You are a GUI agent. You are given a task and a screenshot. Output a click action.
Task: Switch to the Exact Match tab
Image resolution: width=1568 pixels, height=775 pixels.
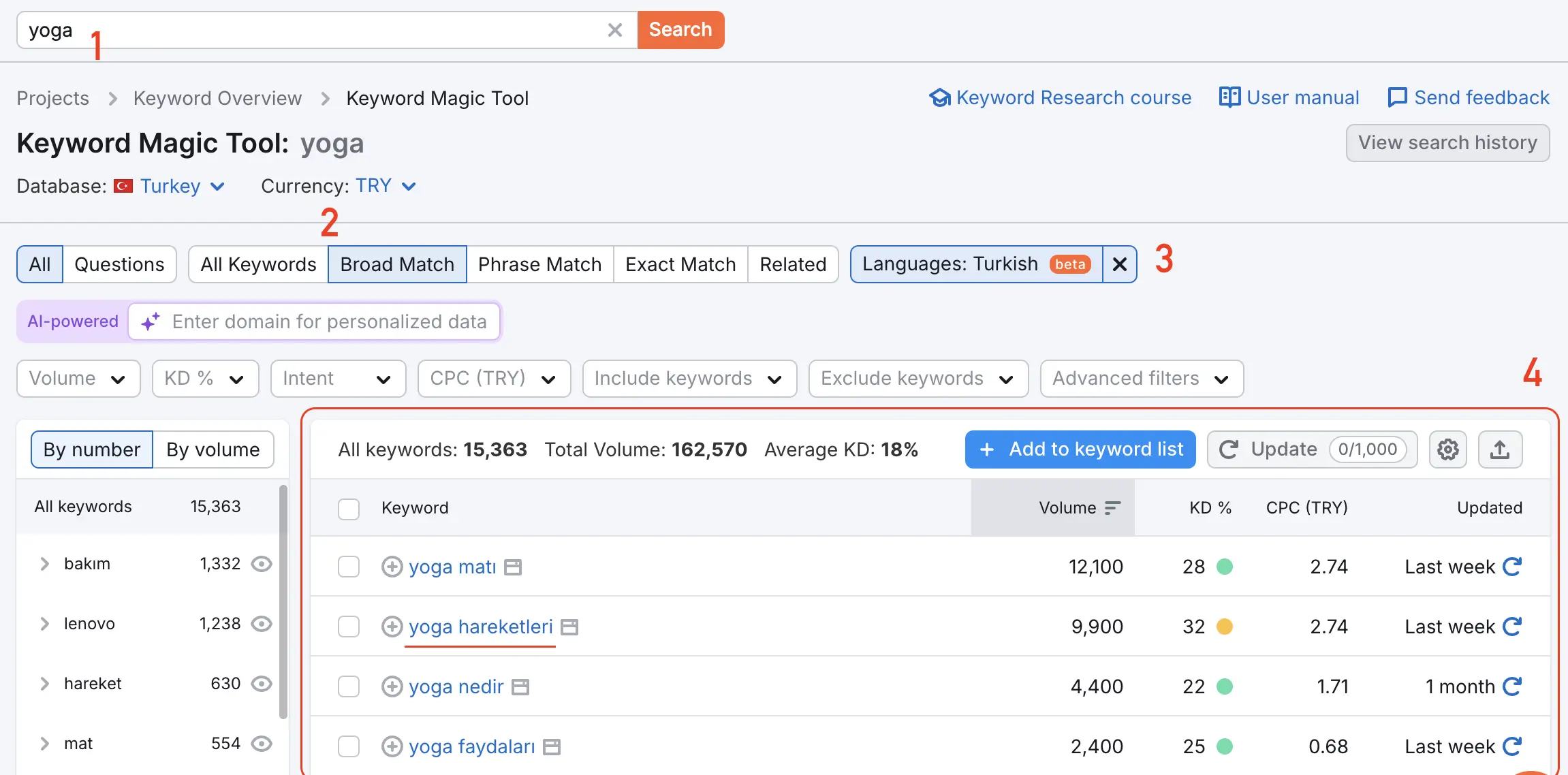(x=680, y=264)
